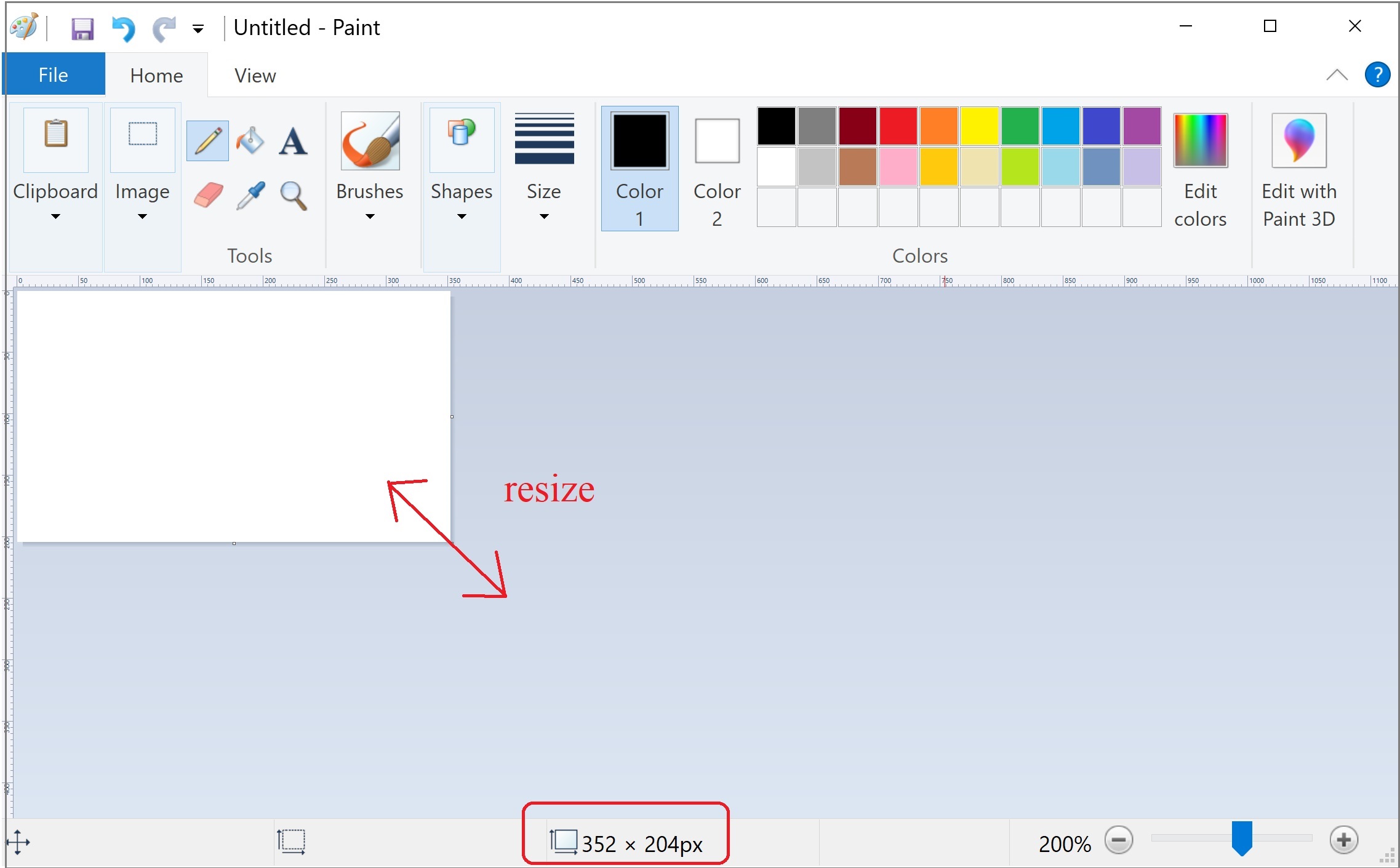This screenshot has height=868, width=1400.
Task: Activate Color 2 selector
Action: (x=717, y=168)
